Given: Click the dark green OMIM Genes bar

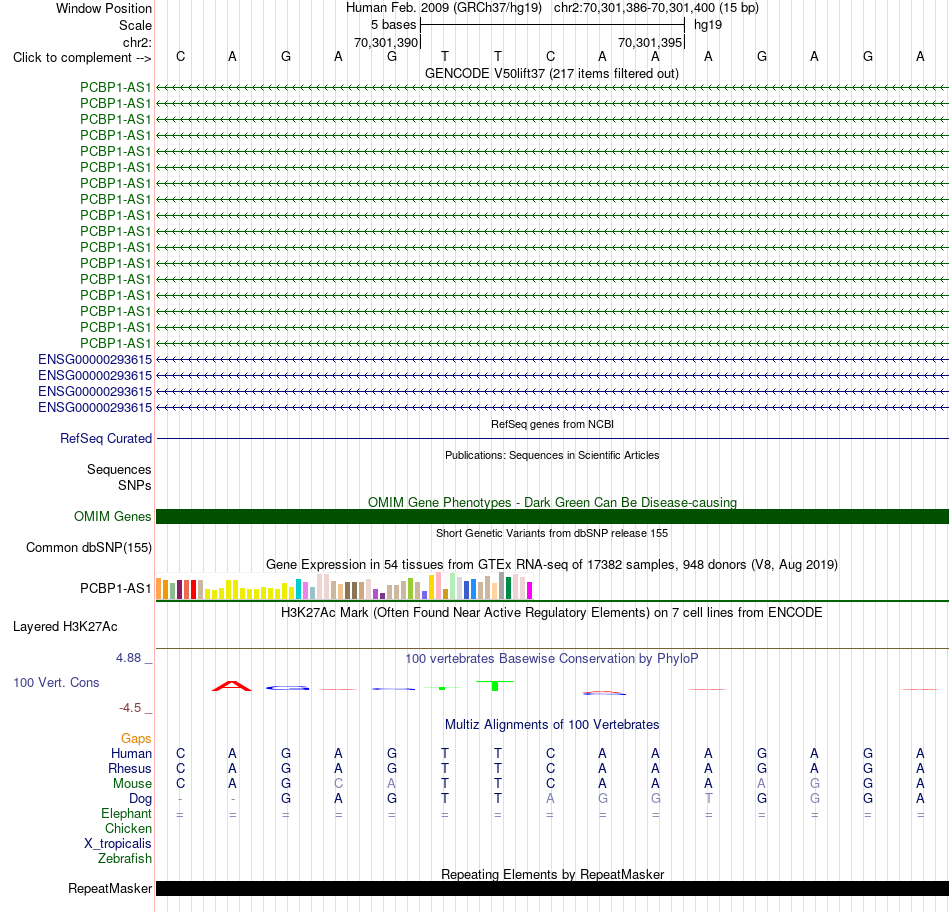Looking at the screenshot, I should (552, 516).
